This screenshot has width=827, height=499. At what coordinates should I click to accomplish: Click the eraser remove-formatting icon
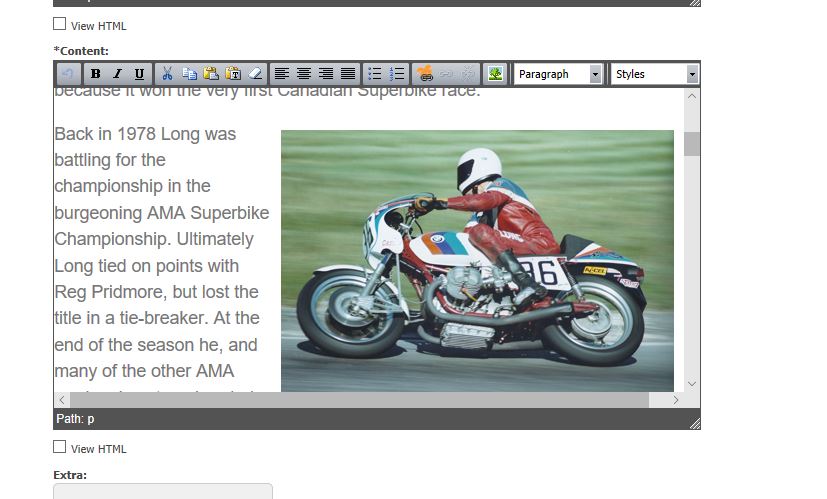click(255, 74)
